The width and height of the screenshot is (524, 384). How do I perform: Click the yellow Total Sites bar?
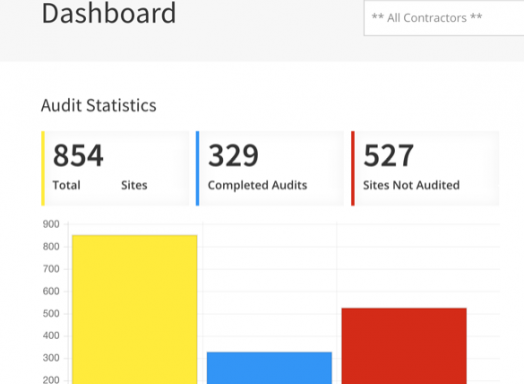(135, 309)
